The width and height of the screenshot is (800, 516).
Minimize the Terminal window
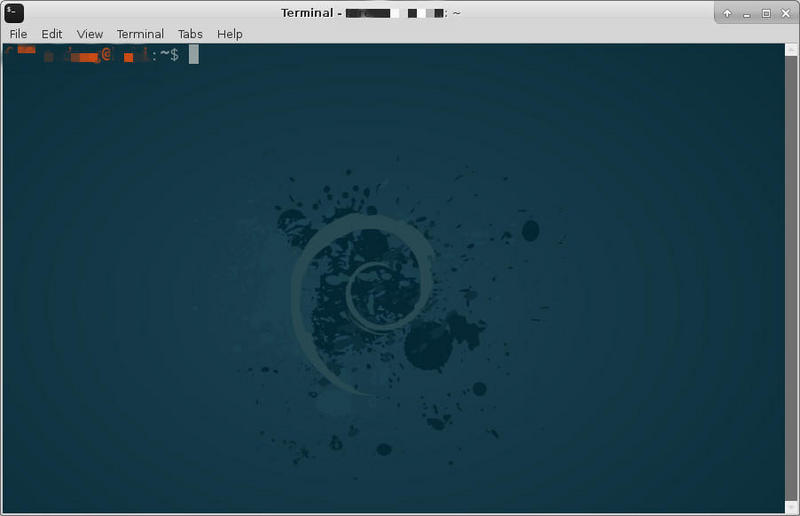coord(747,14)
